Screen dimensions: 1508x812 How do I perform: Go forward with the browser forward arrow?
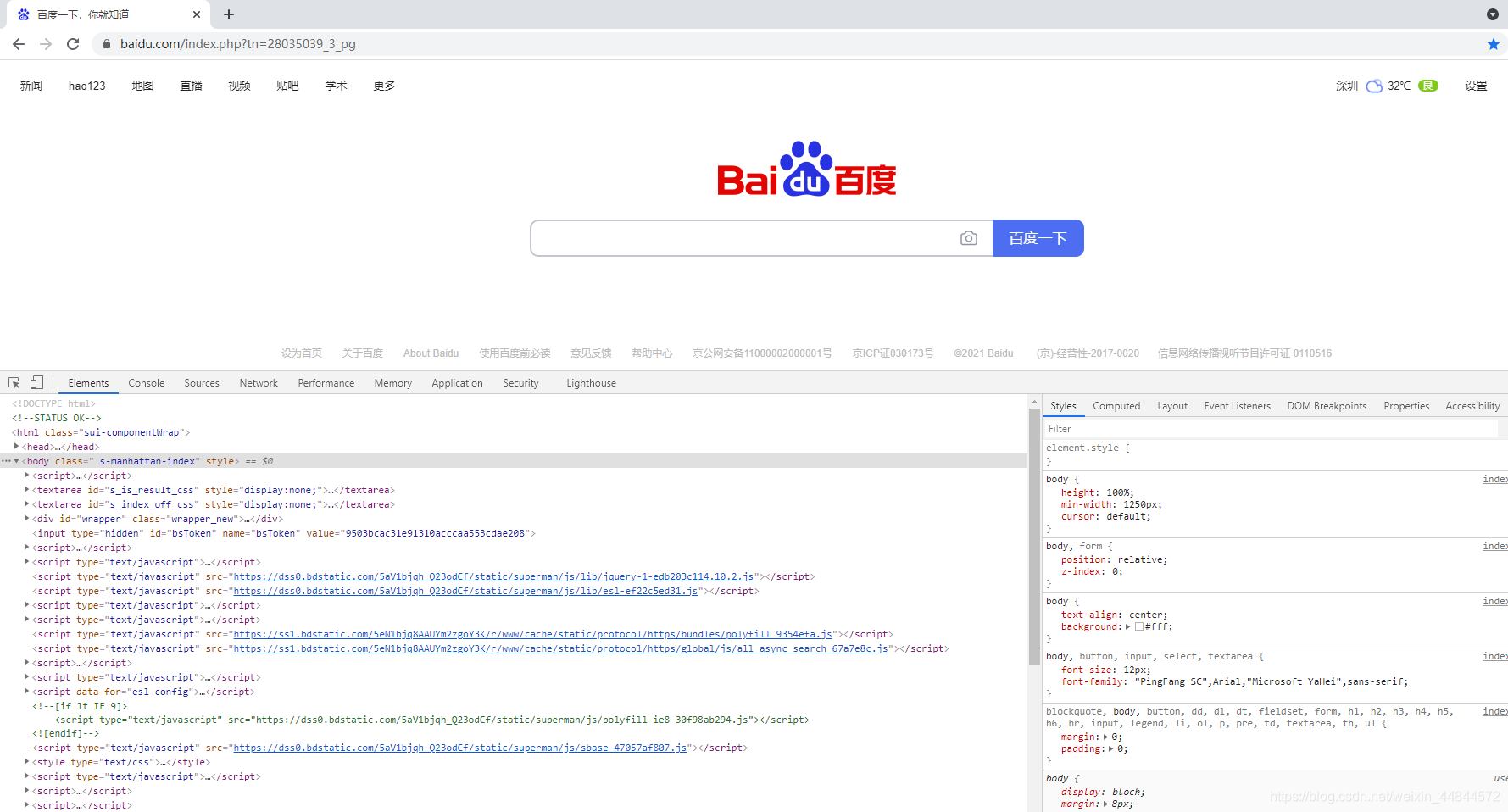(x=46, y=44)
